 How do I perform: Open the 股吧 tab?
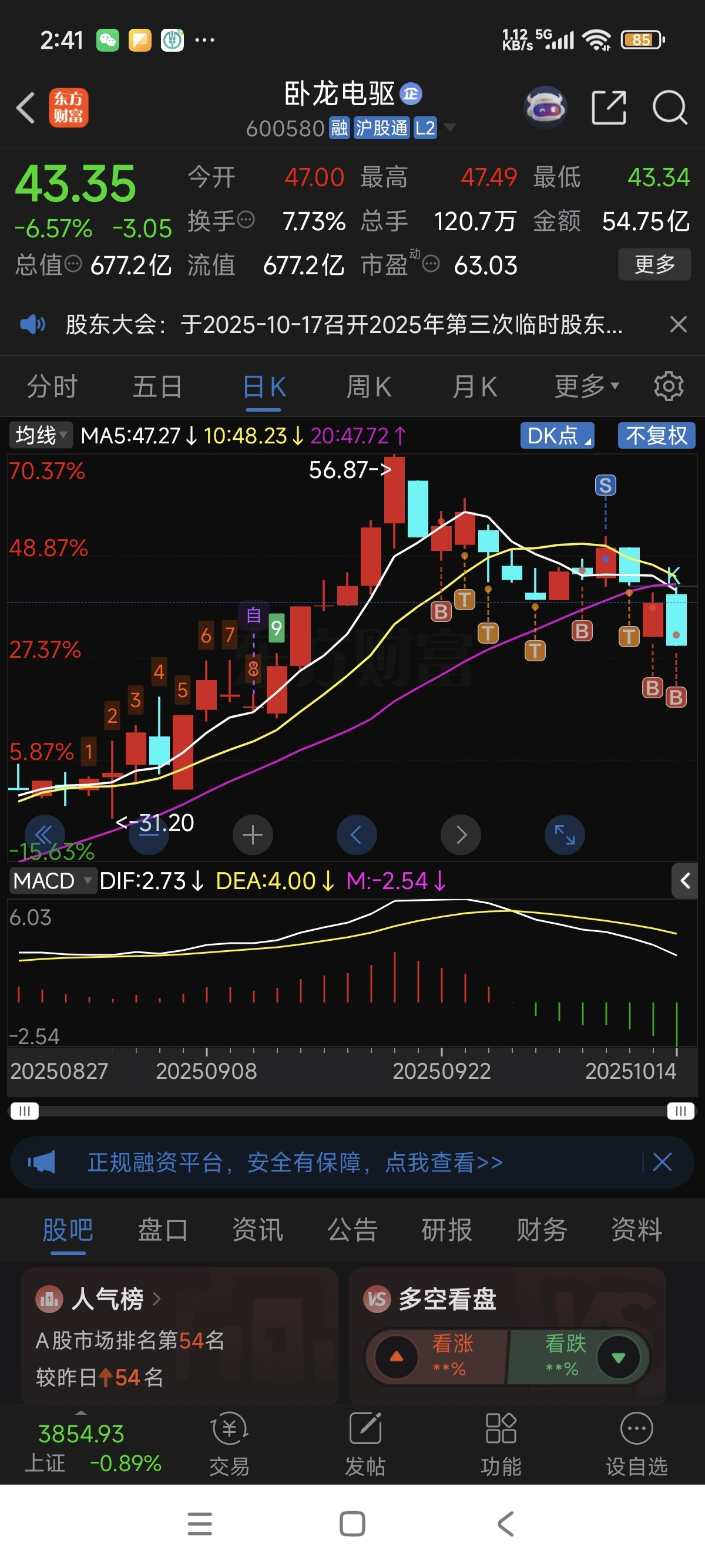(68, 1230)
